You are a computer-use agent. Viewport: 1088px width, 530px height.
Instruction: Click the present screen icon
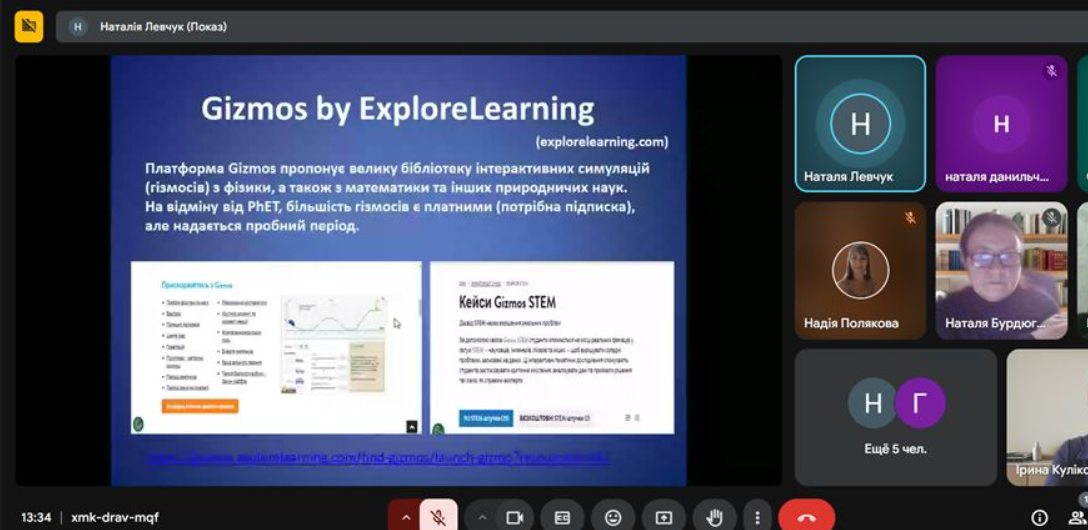[663, 518]
